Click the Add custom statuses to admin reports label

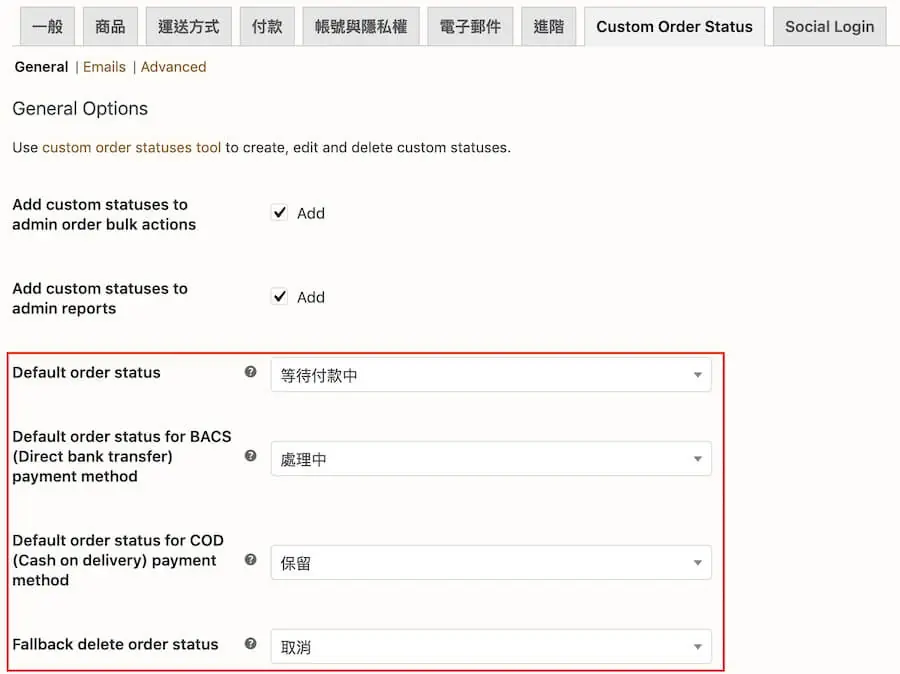(x=100, y=299)
